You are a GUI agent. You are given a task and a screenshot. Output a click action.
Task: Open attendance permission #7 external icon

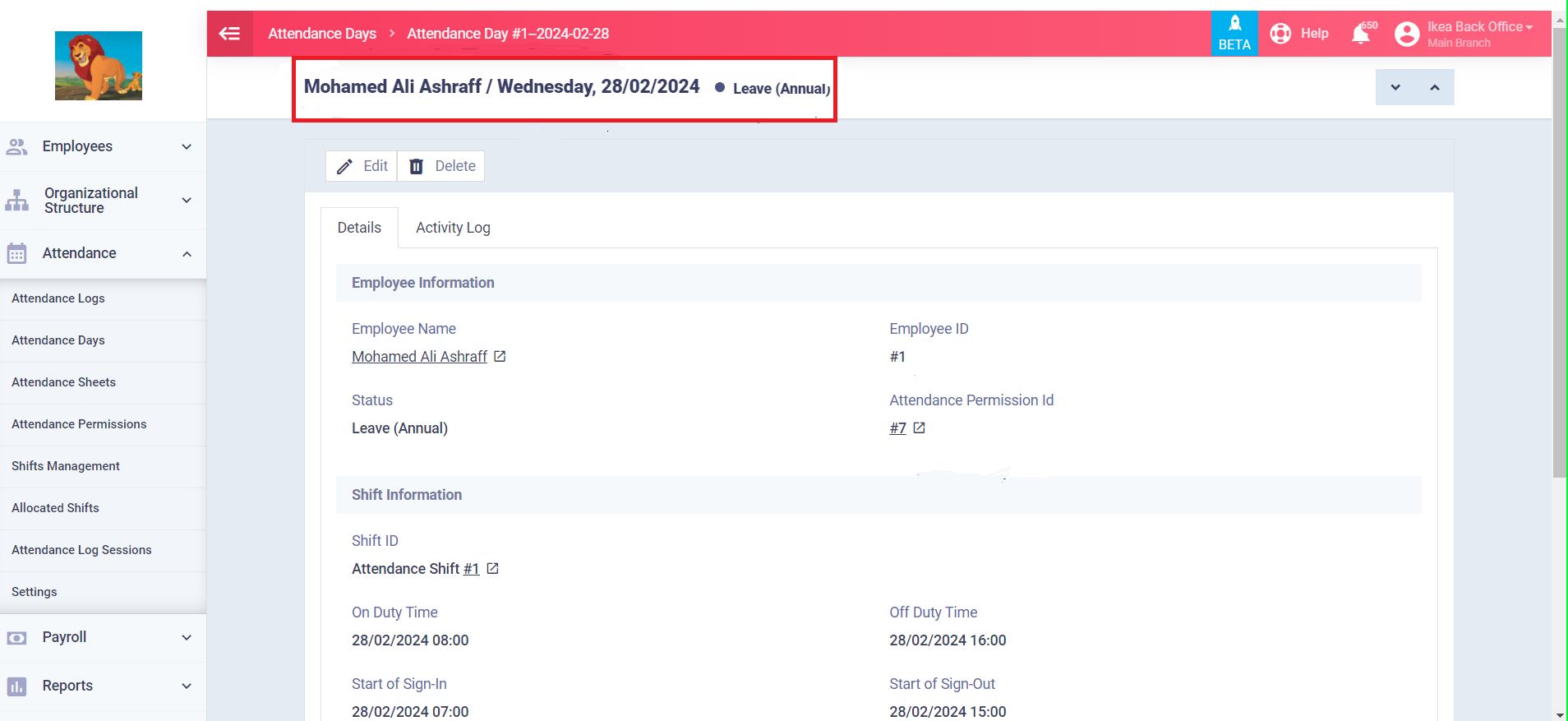tap(919, 428)
